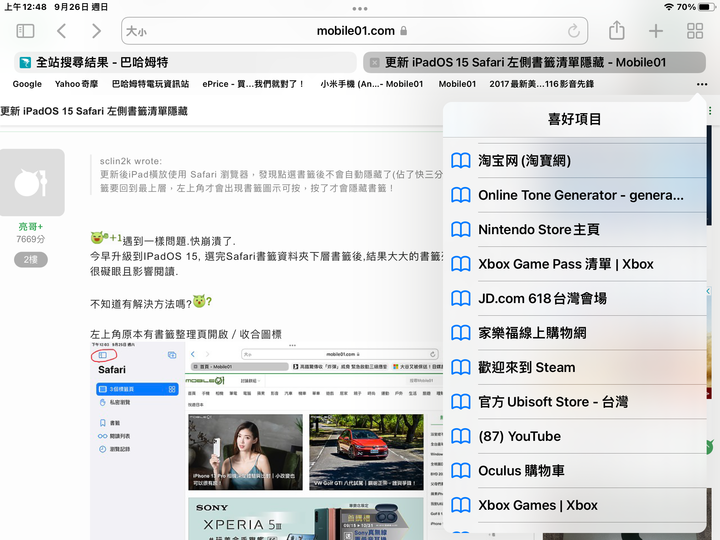This screenshot has width=720, height=540.
Task: Open 歡迎來到 Steam bookmark
Action: click(575, 367)
